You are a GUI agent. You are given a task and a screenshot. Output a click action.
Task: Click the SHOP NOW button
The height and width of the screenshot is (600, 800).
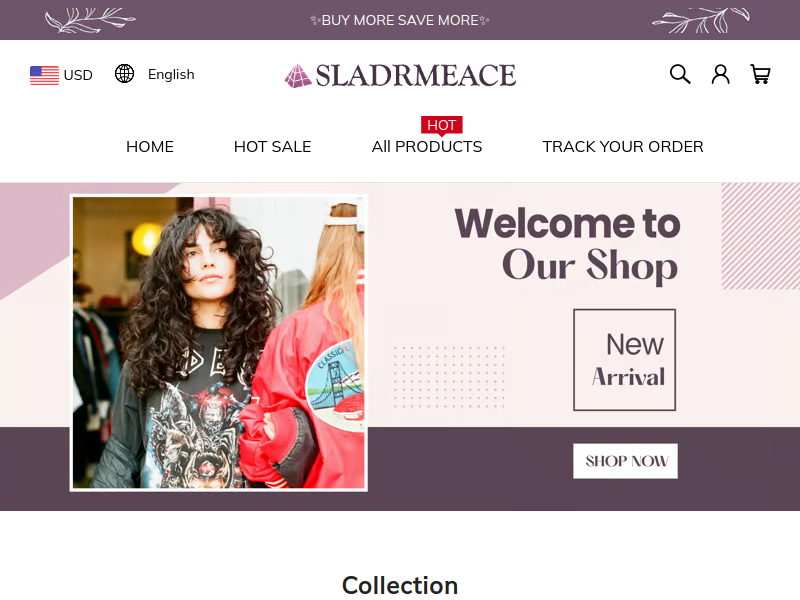626,461
